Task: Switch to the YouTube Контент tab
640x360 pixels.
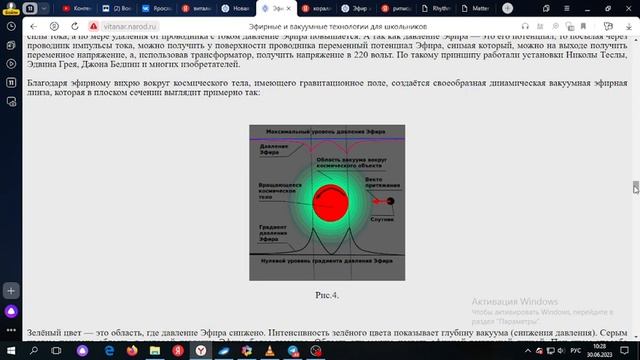Action: pyautogui.click(x=77, y=8)
